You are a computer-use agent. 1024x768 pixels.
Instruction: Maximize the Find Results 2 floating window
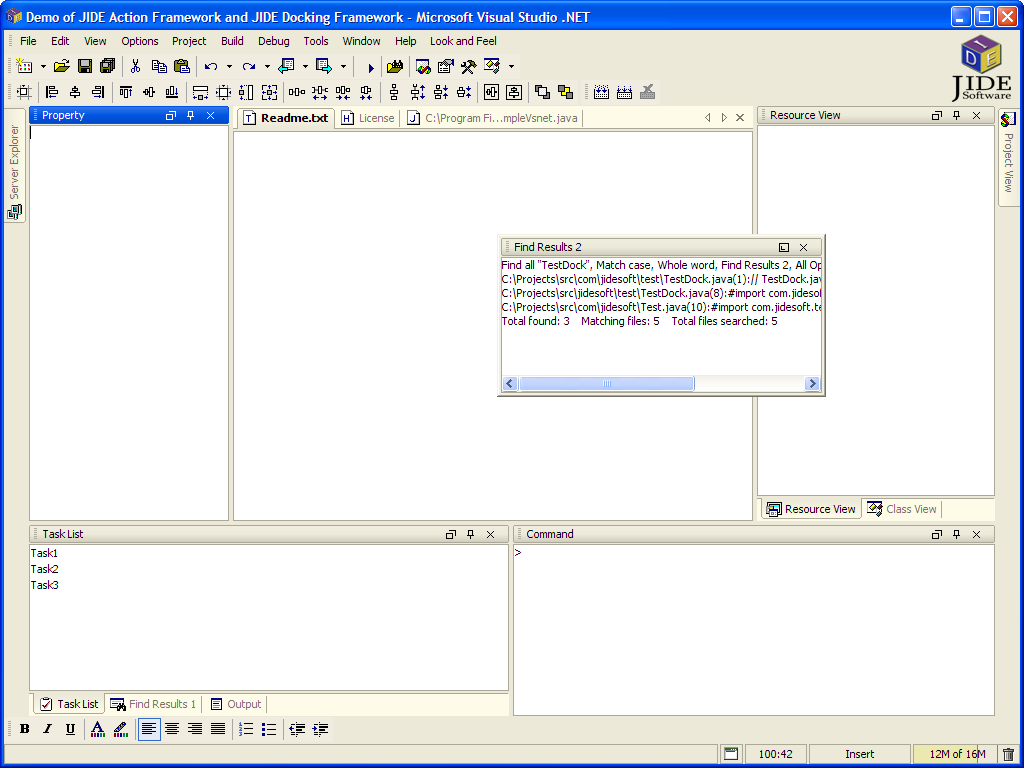[784, 248]
